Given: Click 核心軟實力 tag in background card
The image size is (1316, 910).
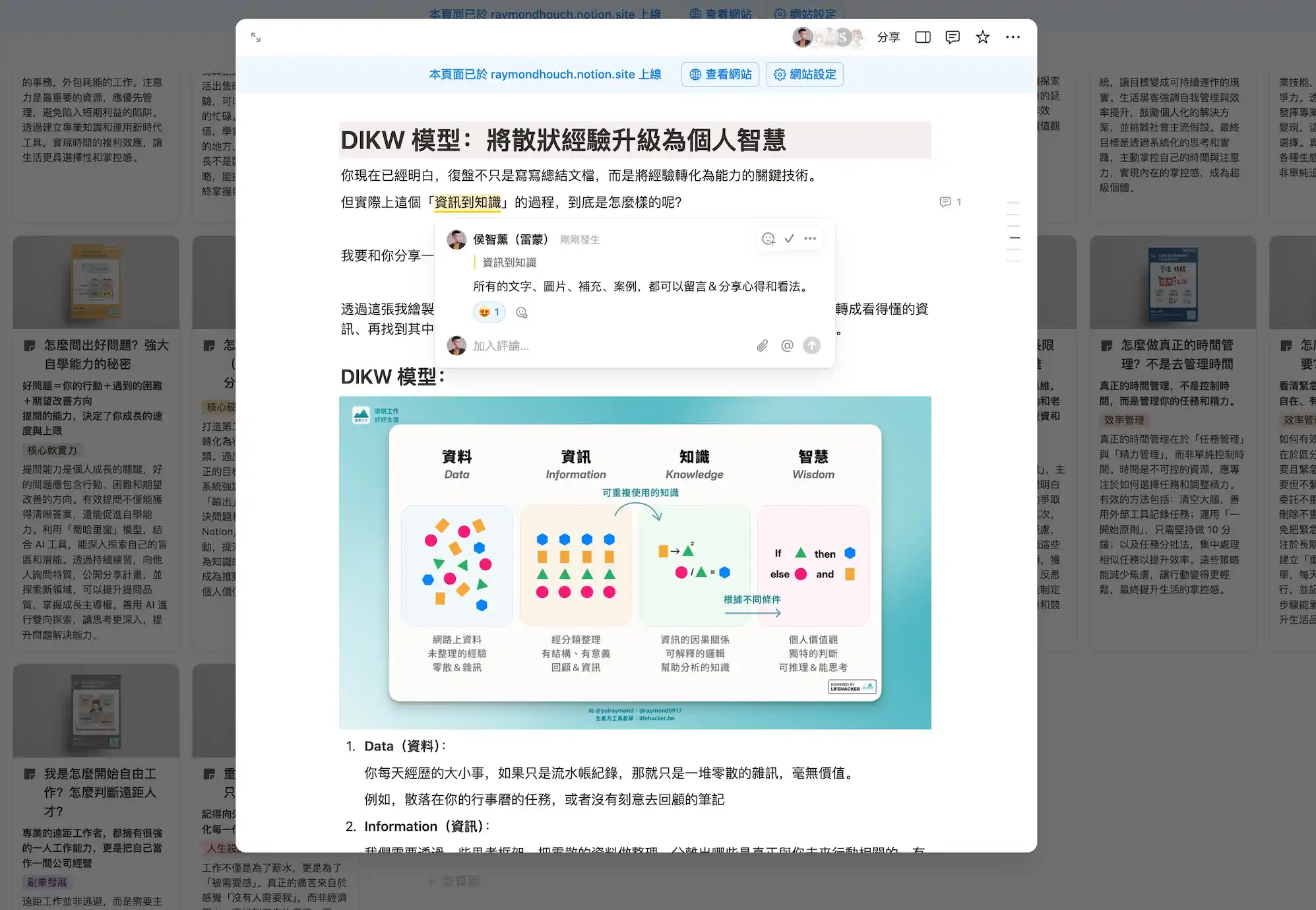Looking at the screenshot, I should tap(52, 451).
